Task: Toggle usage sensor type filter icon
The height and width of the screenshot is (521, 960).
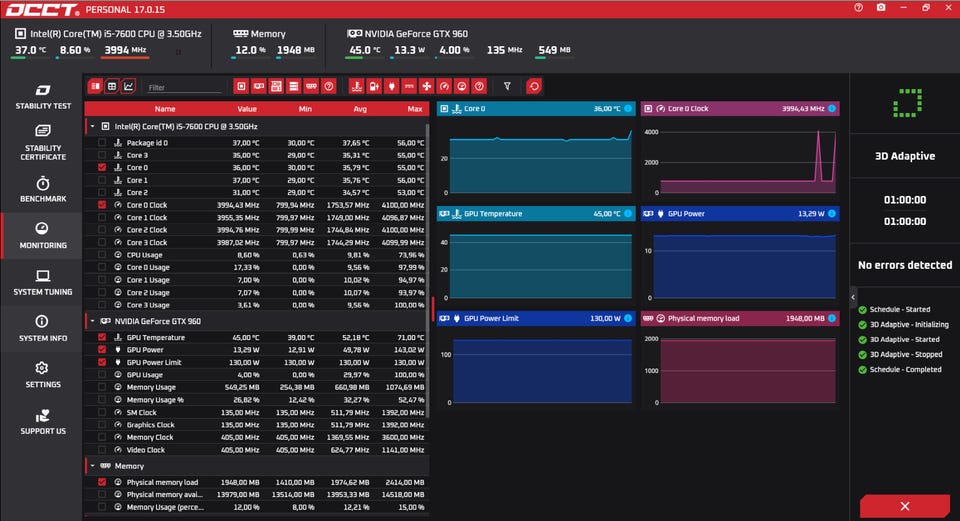Action: 462,86
